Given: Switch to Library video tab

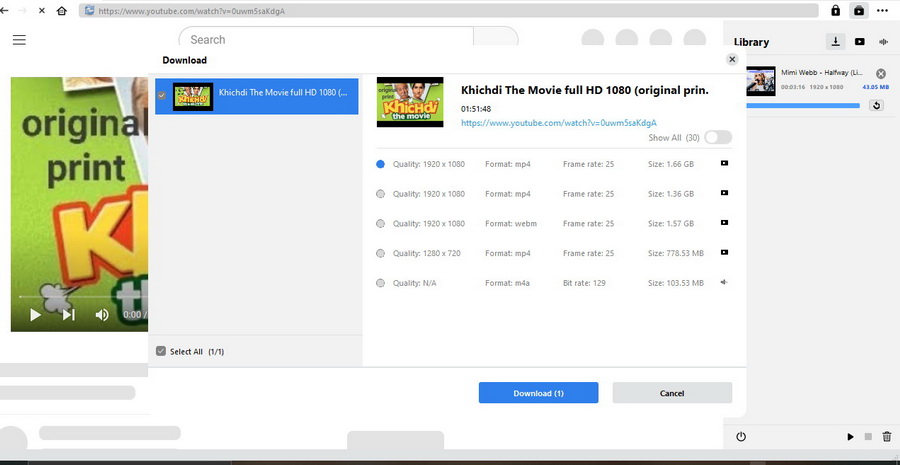Looking at the screenshot, I should click(x=859, y=41).
